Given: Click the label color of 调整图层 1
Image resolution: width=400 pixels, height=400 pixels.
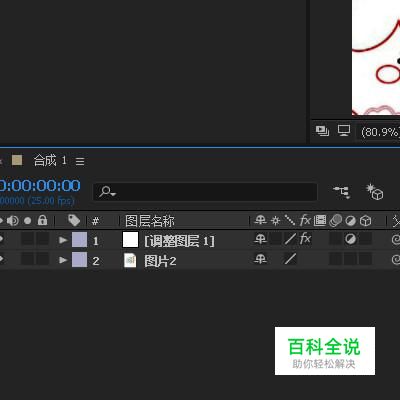Looking at the screenshot, I should [x=79, y=240].
